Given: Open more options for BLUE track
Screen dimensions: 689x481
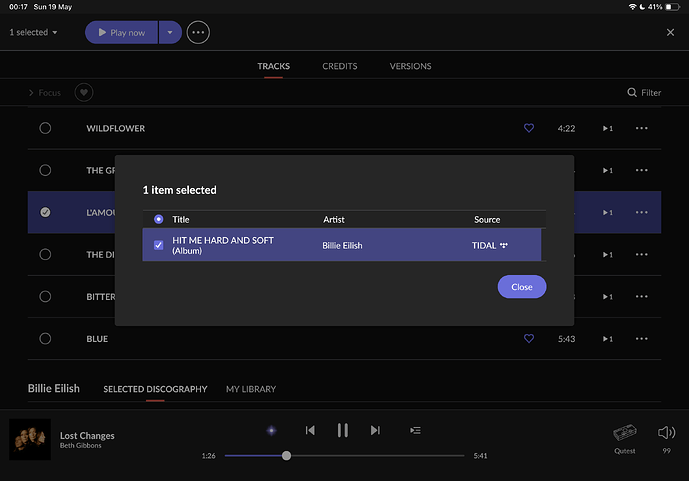Looking at the screenshot, I should point(642,339).
